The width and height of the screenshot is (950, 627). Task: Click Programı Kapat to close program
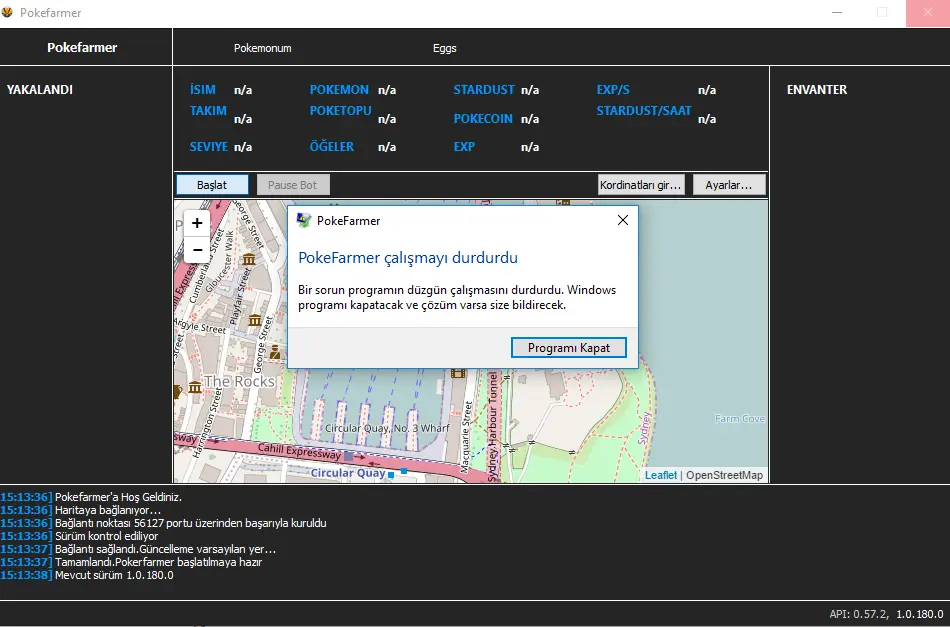pos(569,348)
